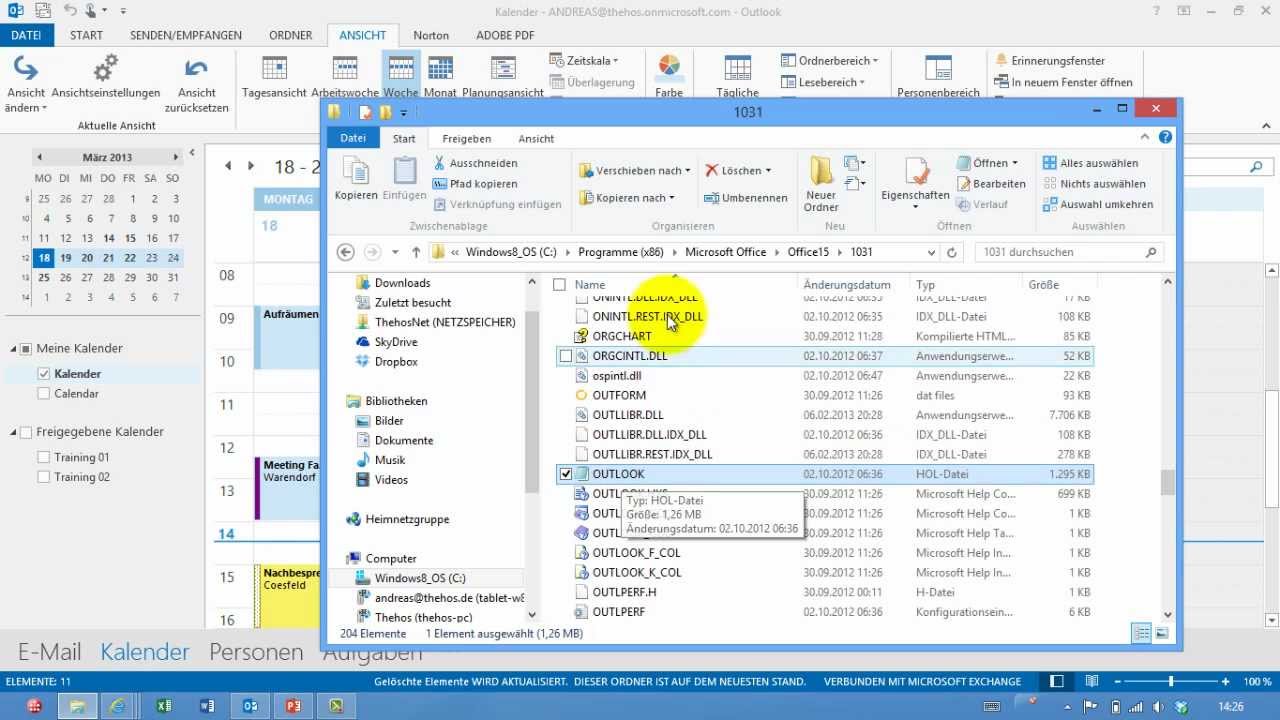Uncheck Kalender checkbox in Outlook sidebar
The image size is (1280, 720).
point(43,374)
